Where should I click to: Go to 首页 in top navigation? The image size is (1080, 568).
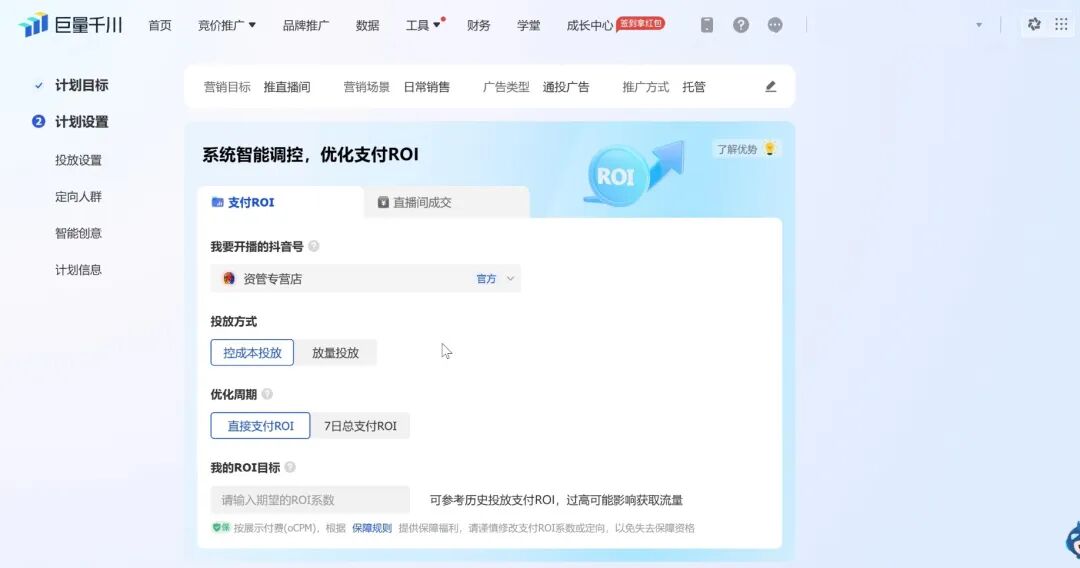(x=160, y=25)
